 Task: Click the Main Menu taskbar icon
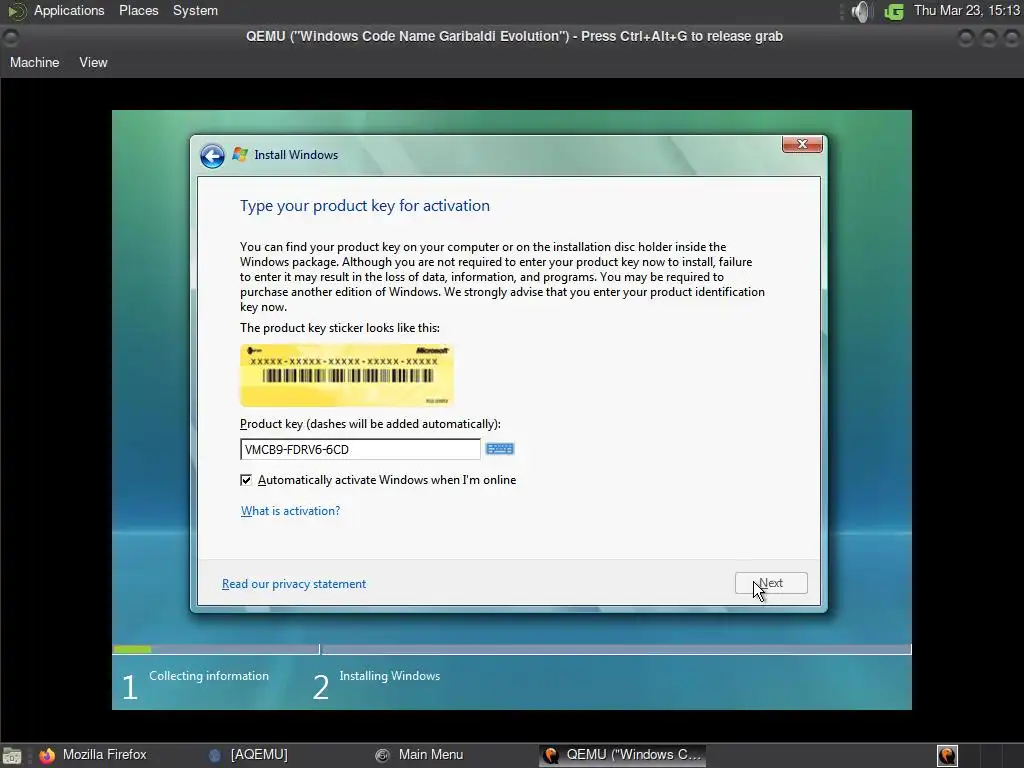(383, 755)
